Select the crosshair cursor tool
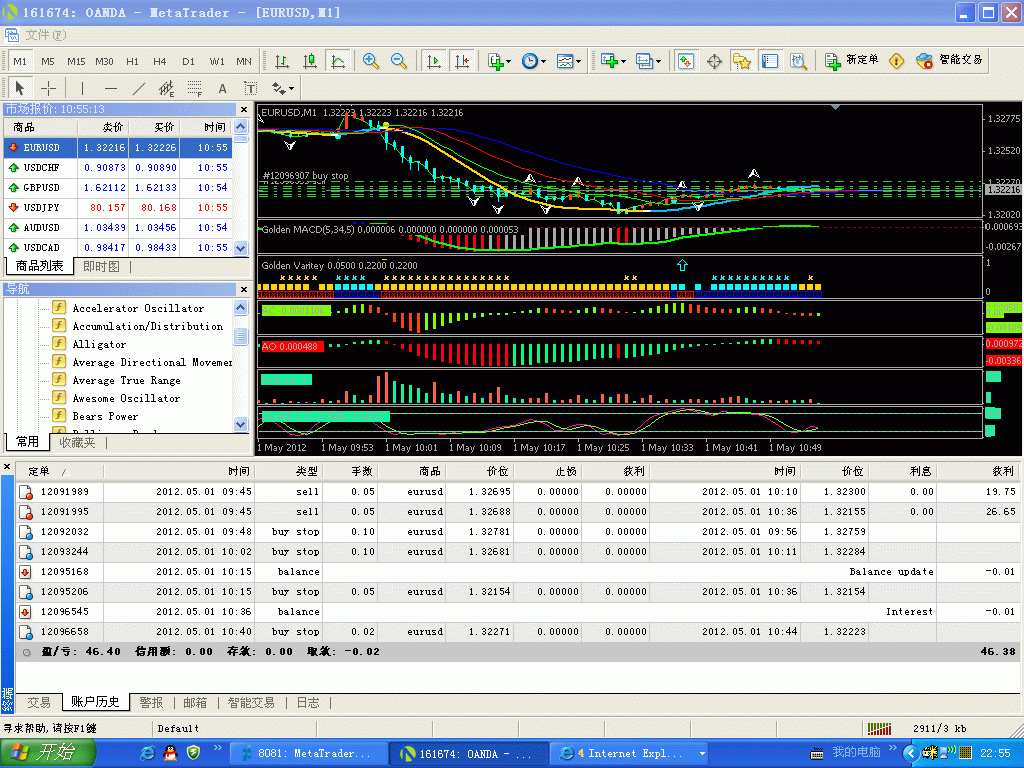Screen dimensions: 1024x768 (48, 88)
